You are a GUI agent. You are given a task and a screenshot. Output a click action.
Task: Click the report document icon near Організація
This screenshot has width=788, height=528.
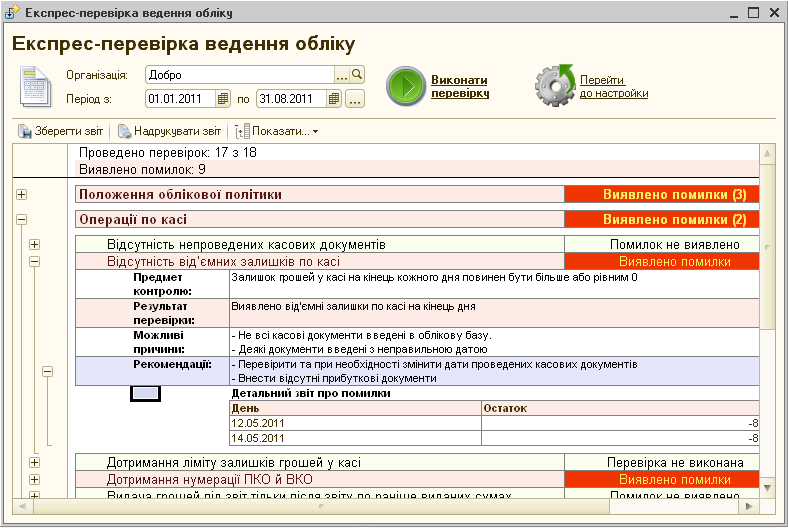point(35,86)
